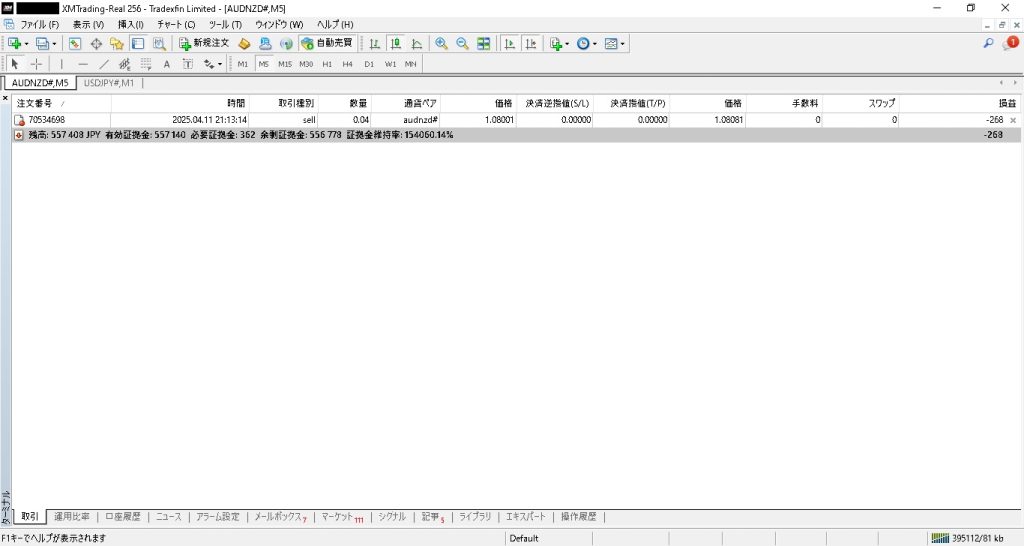1024x546 pixels.
Task: Sort by the 損益 column header
Action: click(993, 103)
